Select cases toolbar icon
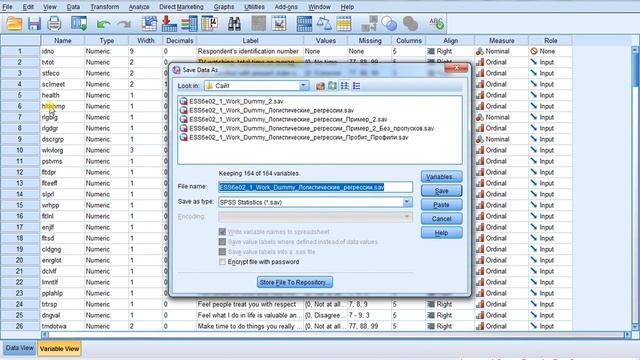 pyautogui.click(x=344, y=24)
